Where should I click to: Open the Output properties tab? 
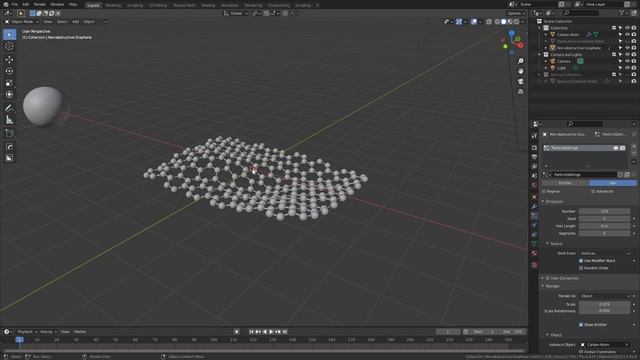pos(534,157)
